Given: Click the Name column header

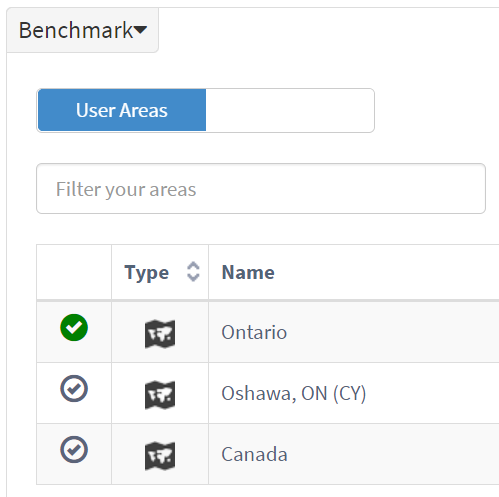Looking at the screenshot, I should point(248,272).
